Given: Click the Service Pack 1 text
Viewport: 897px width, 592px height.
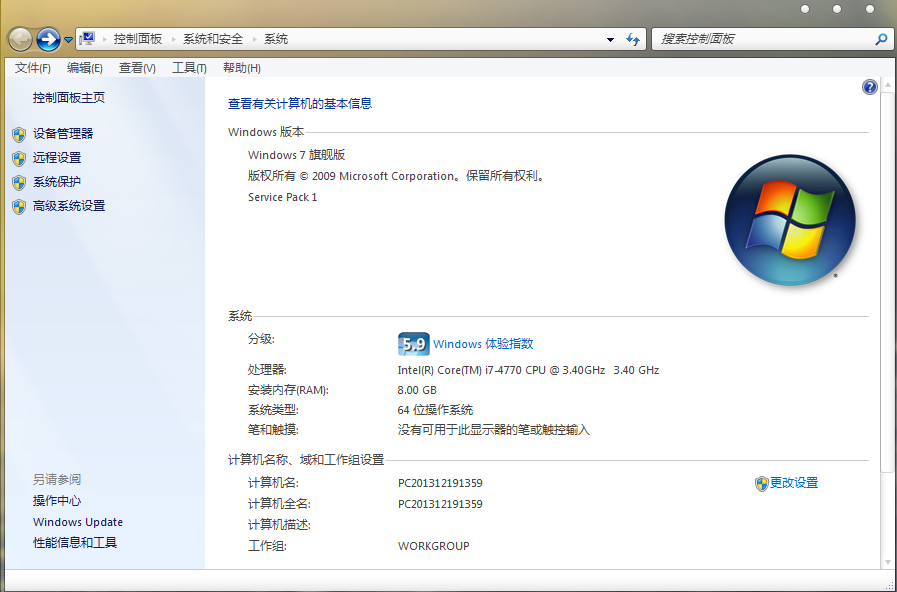Looking at the screenshot, I should coord(283,197).
